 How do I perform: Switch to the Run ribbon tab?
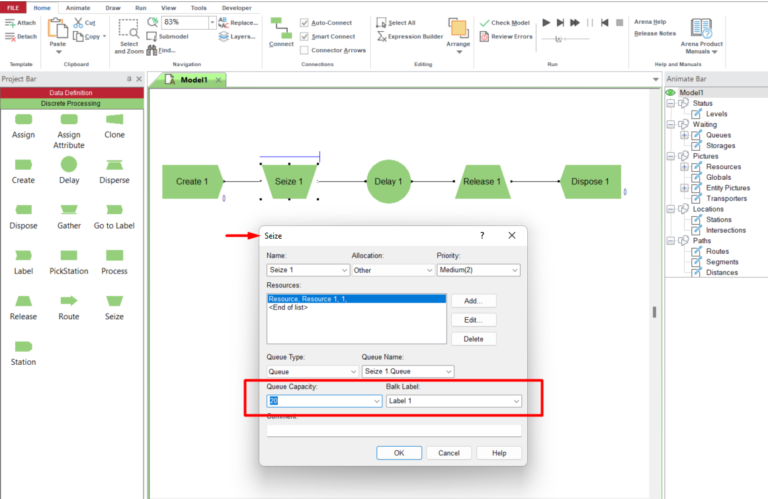[141, 8]
